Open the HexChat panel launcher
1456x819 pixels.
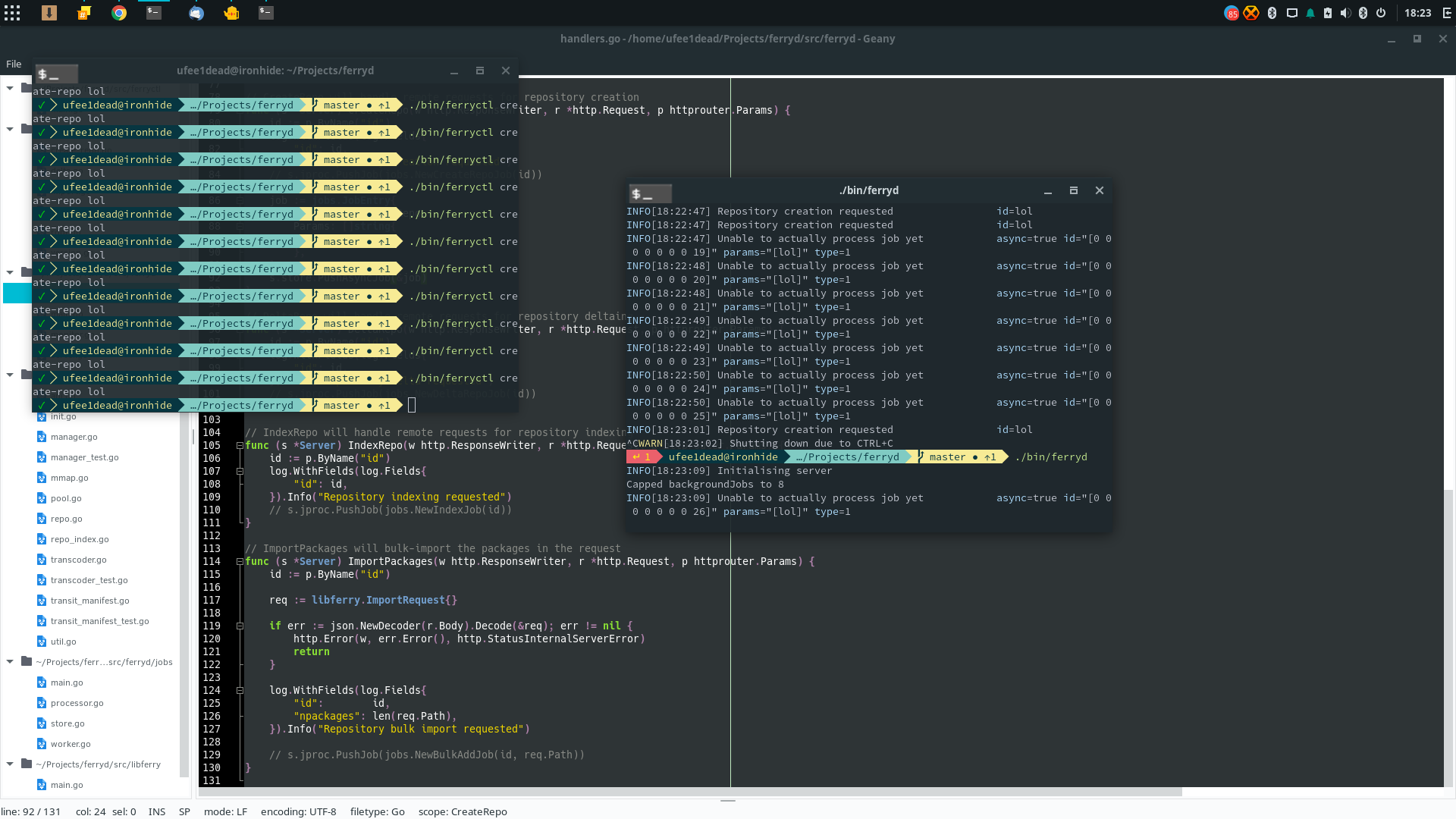(84, 13)
